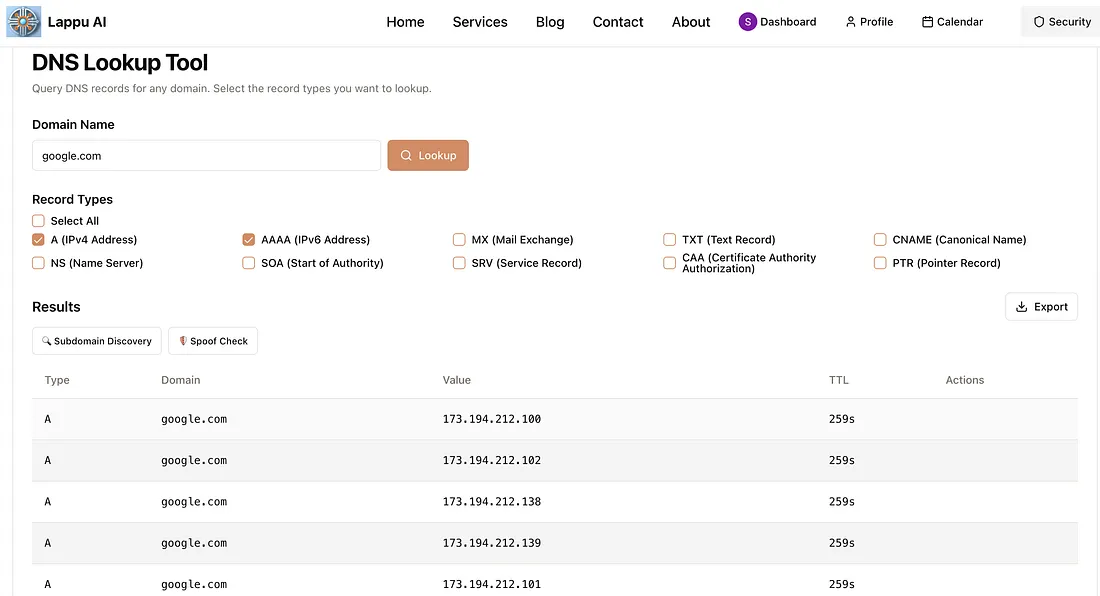Click google.com in the 173.194.212.138 row
The height and width of the screenshot is (596, 1100).
coord(194,502)
